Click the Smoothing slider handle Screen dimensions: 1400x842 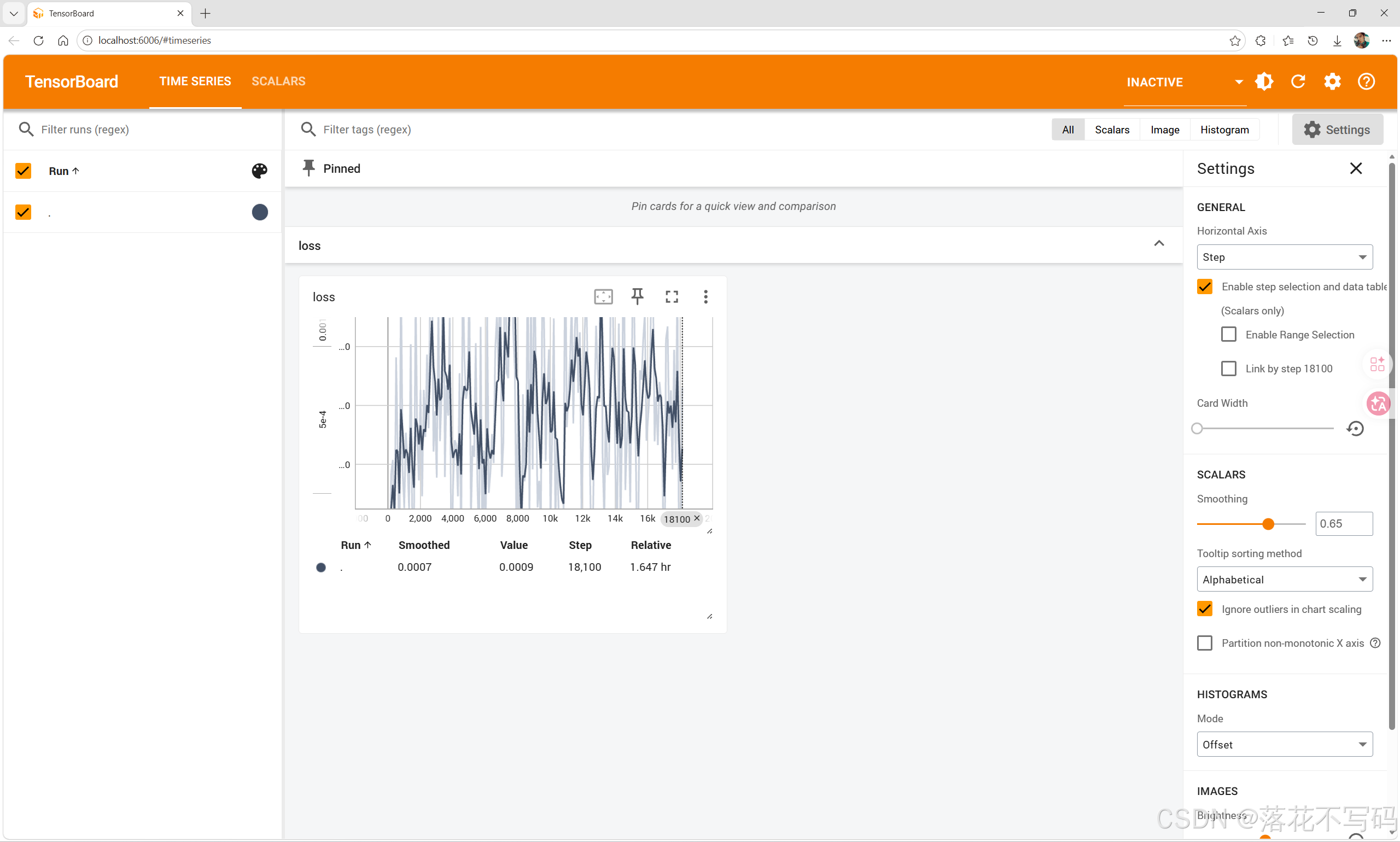(x=1268, y=524)
